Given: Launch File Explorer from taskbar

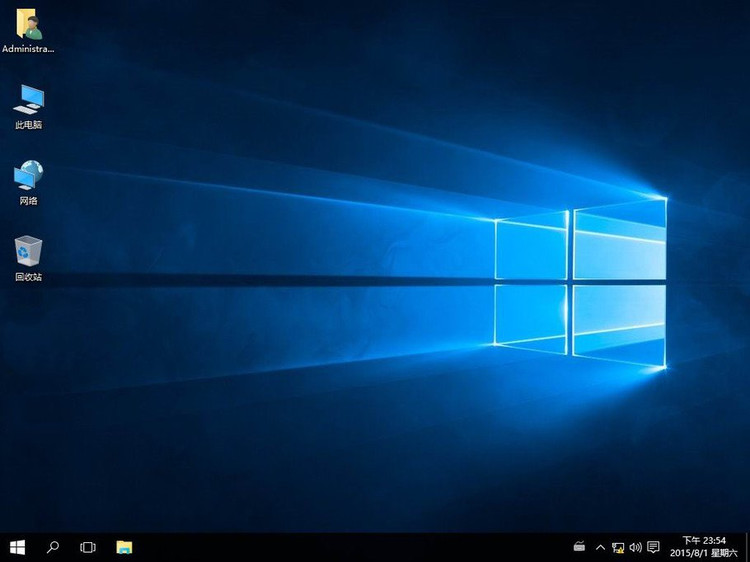Looking at the screenshot, I should pyautogui.click(x=124, y=547).
